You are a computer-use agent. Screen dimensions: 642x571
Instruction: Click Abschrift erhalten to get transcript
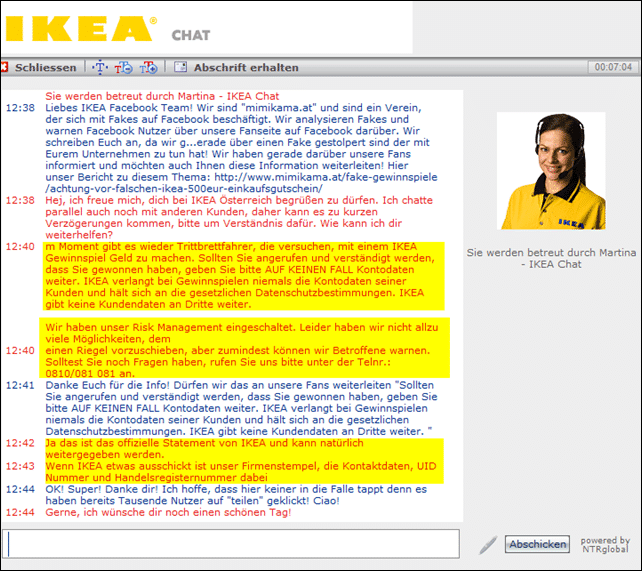point(246,68)
